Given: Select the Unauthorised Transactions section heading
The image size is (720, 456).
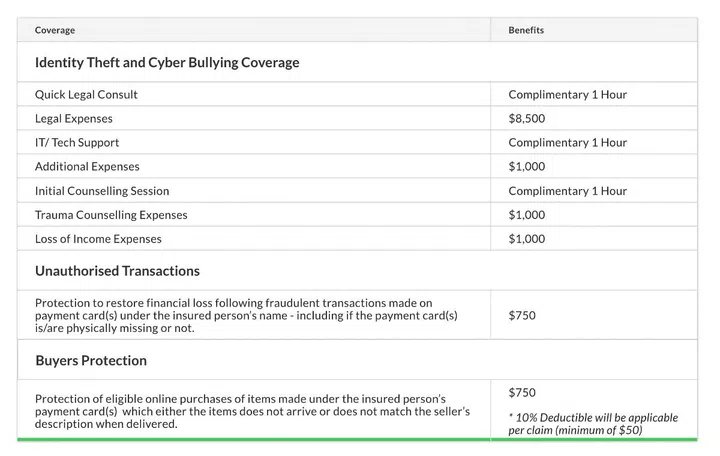Looking at the screenshot, I should click(x=117, y=271).
